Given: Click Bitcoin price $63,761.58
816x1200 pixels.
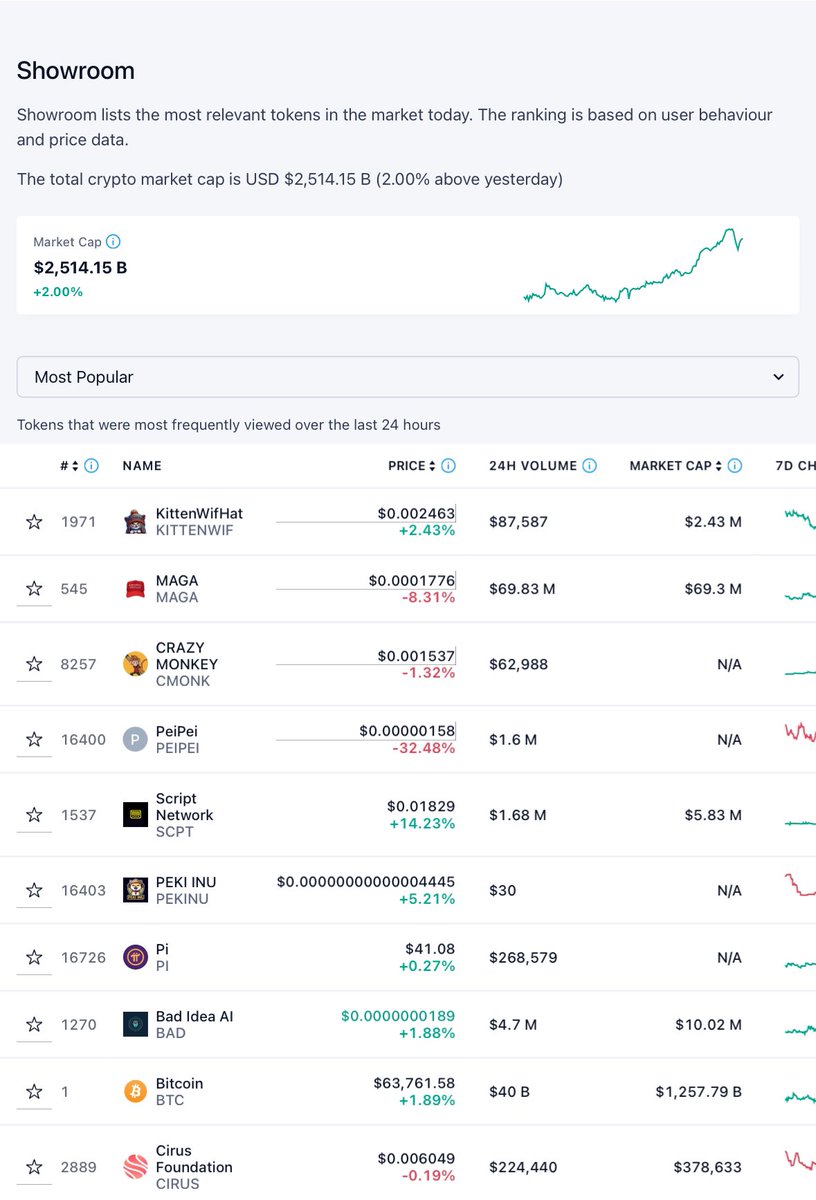Looking at the screenshot, I should [414, 1083].
